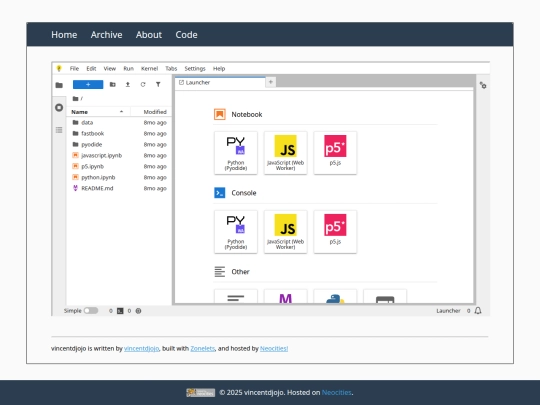The height and width of the screenshot is (405, 540).
Task: Follow the Neocities! link in article footer
Action: pyautogui.click(x=274, y=349)
